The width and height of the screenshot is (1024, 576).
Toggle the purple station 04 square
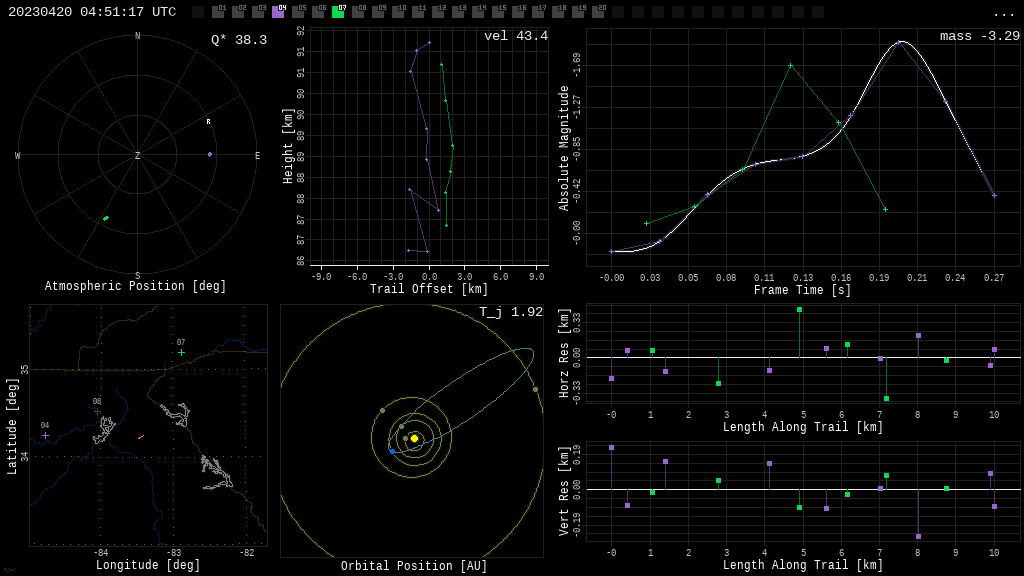coord(278,12)
